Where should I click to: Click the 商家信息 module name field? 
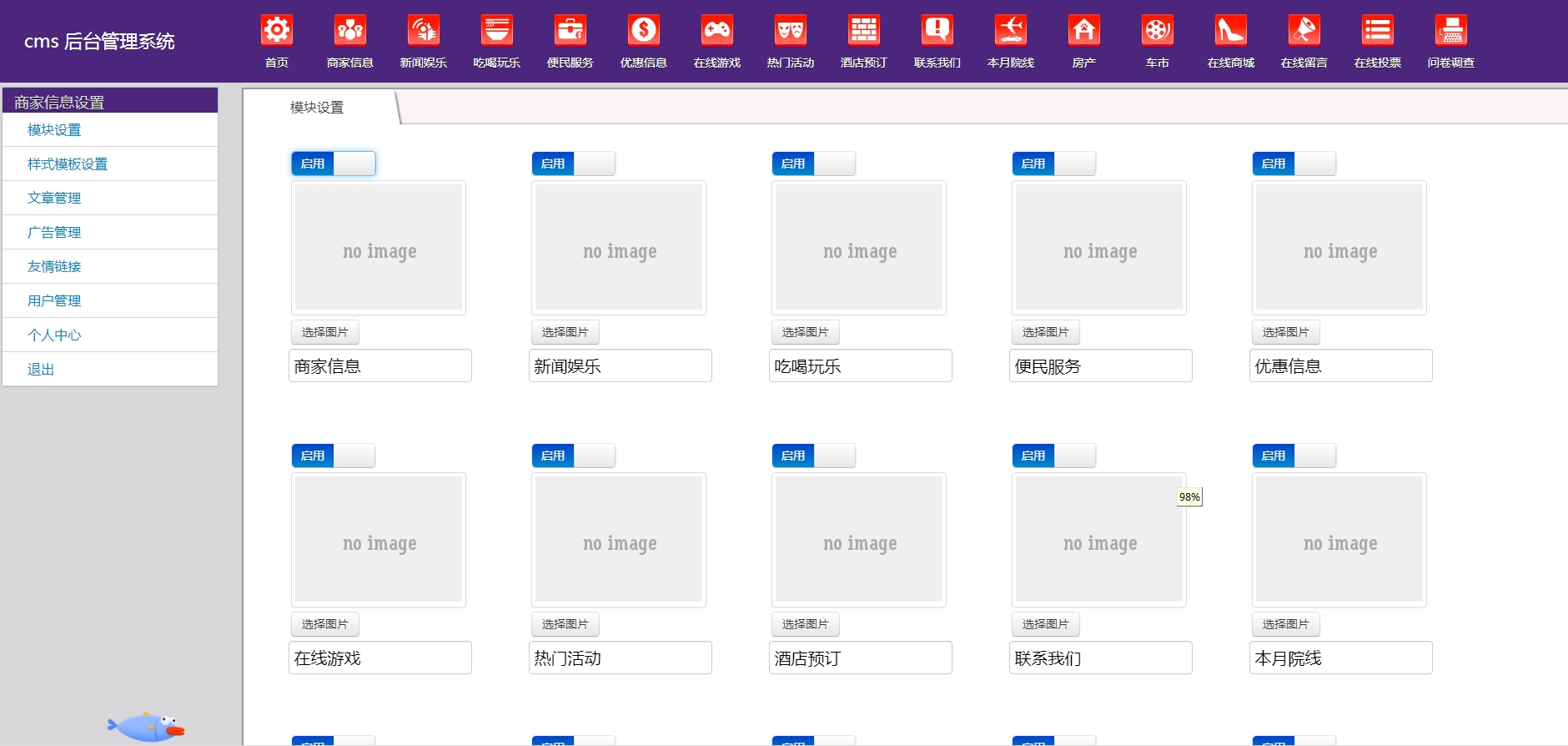click(x=380, y=365)
